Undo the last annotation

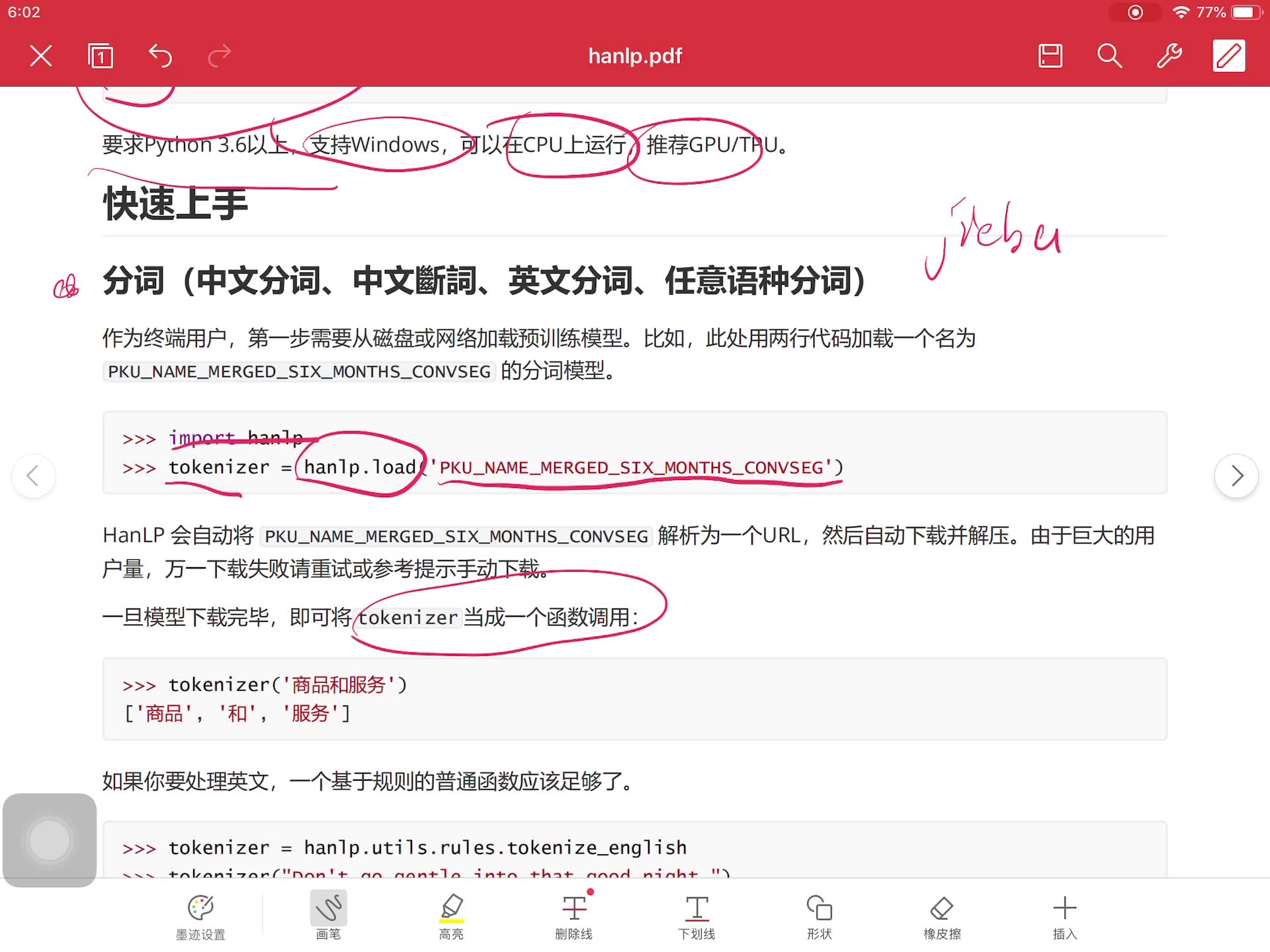pos(160,56)
